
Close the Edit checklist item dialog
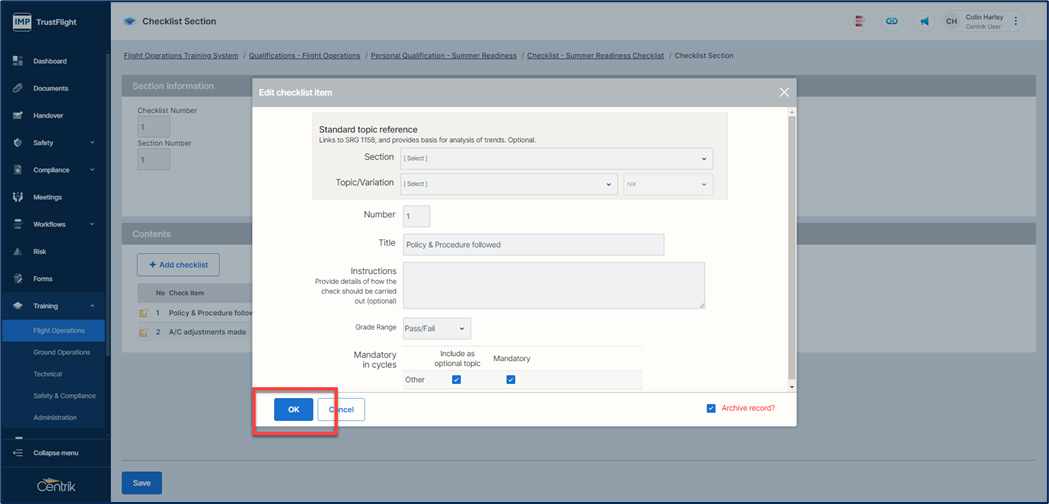[784, 92]
